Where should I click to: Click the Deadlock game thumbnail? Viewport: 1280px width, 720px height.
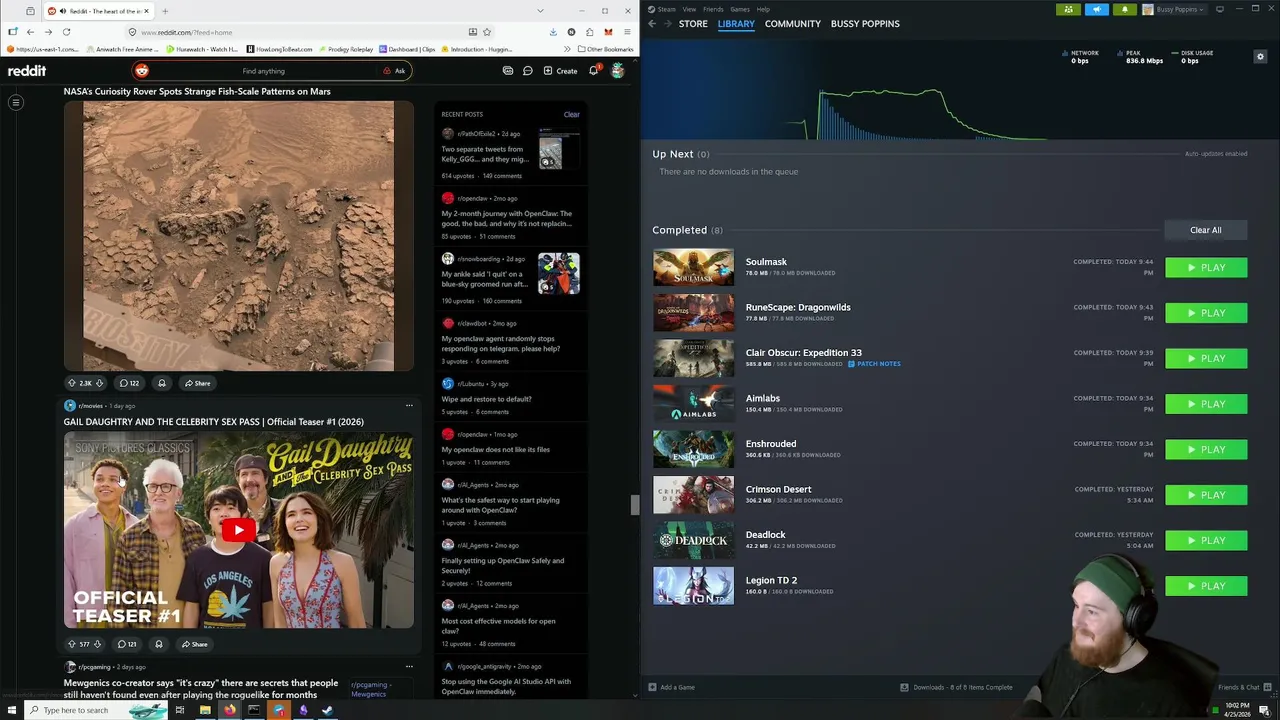(693, 540)
